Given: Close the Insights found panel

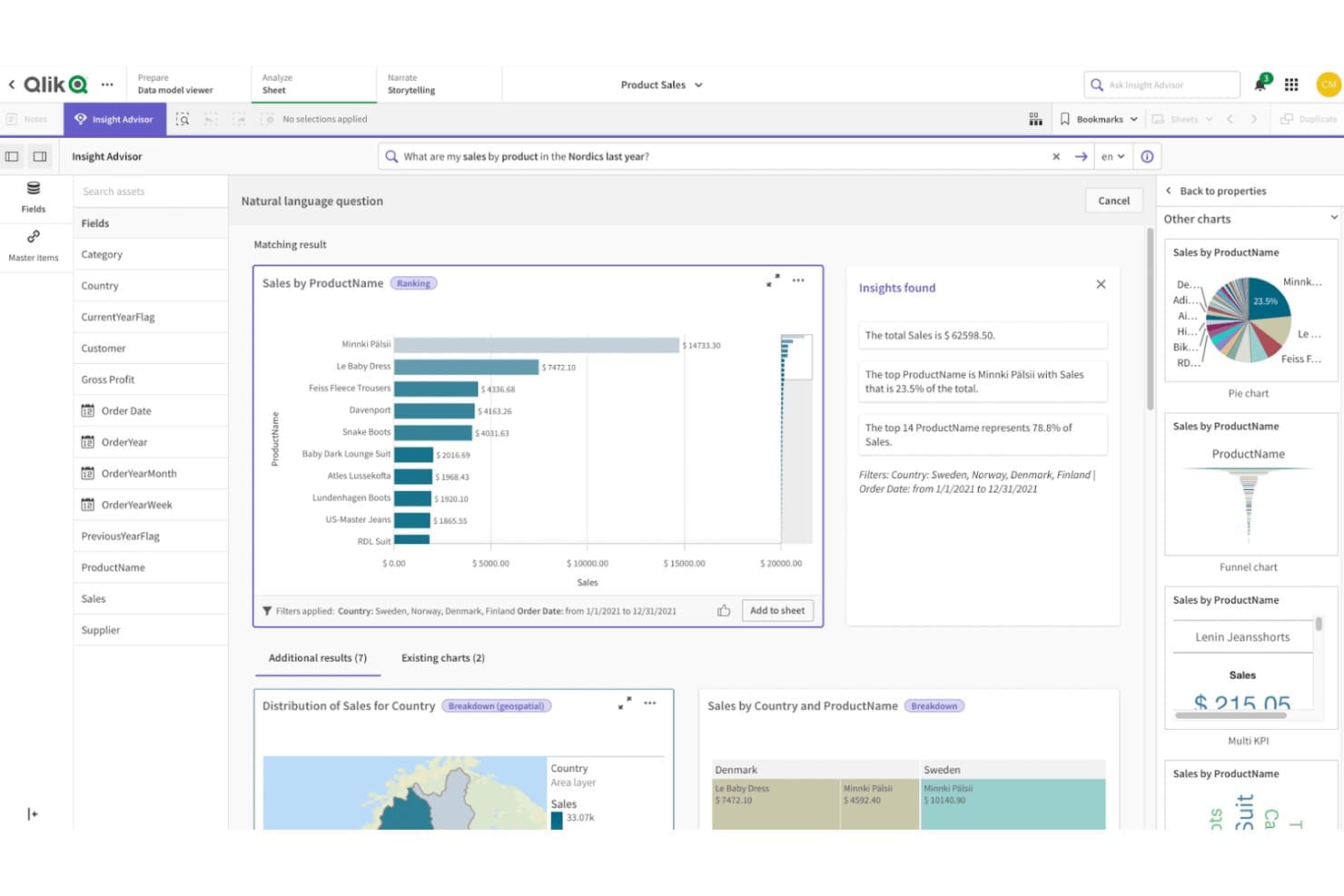Looking at the screenshot, I should (x=1101, y=284).
